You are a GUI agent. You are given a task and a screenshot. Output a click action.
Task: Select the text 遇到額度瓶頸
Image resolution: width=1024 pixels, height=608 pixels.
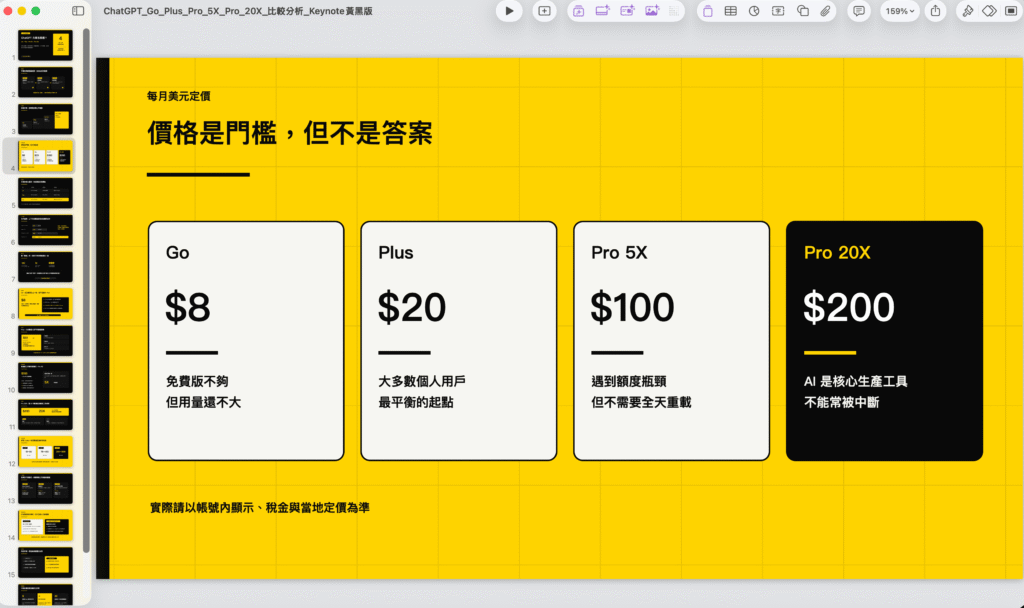(629, 381)
